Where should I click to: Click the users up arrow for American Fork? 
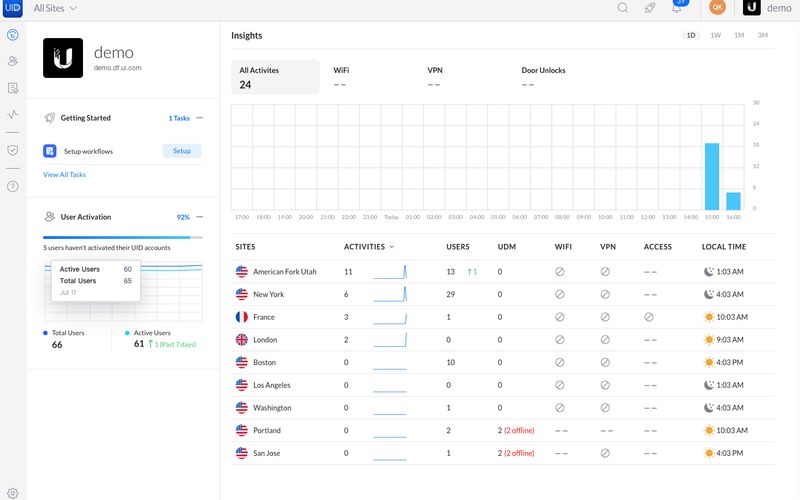472,271
